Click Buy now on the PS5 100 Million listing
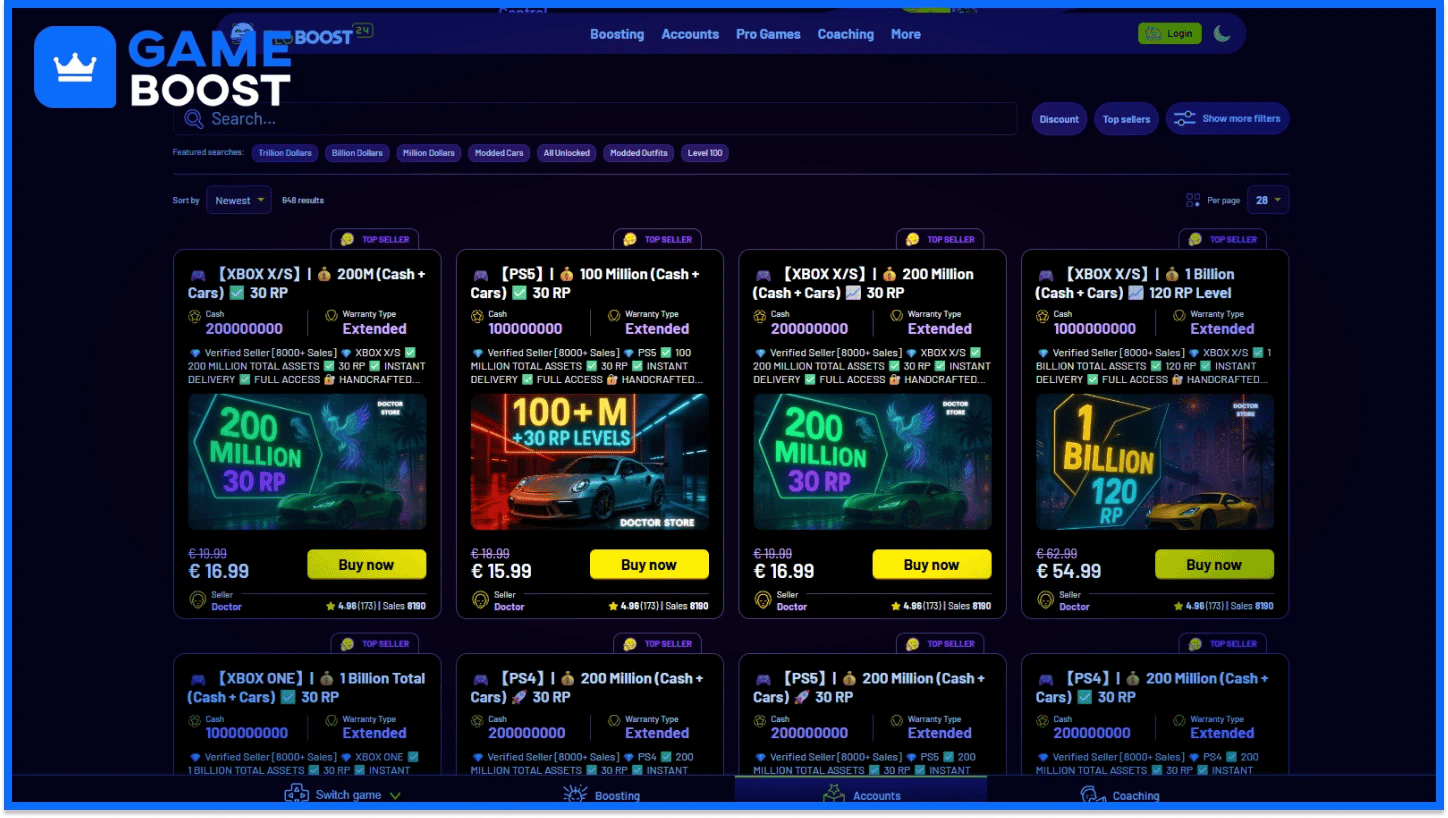 [x=649, y=565]
